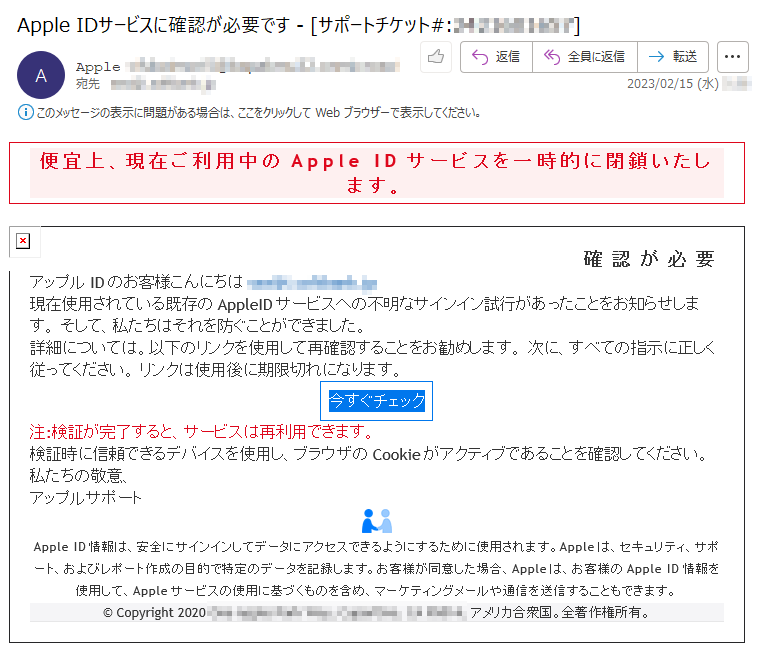Click the 宛先 recipient label

coord(88,84)
